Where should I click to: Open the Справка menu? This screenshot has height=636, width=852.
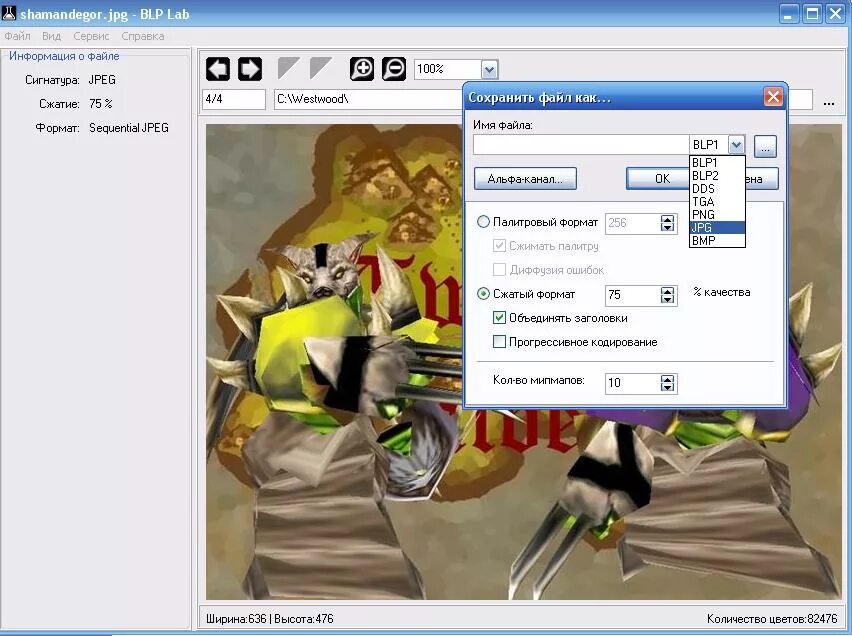tap(143, 36)
